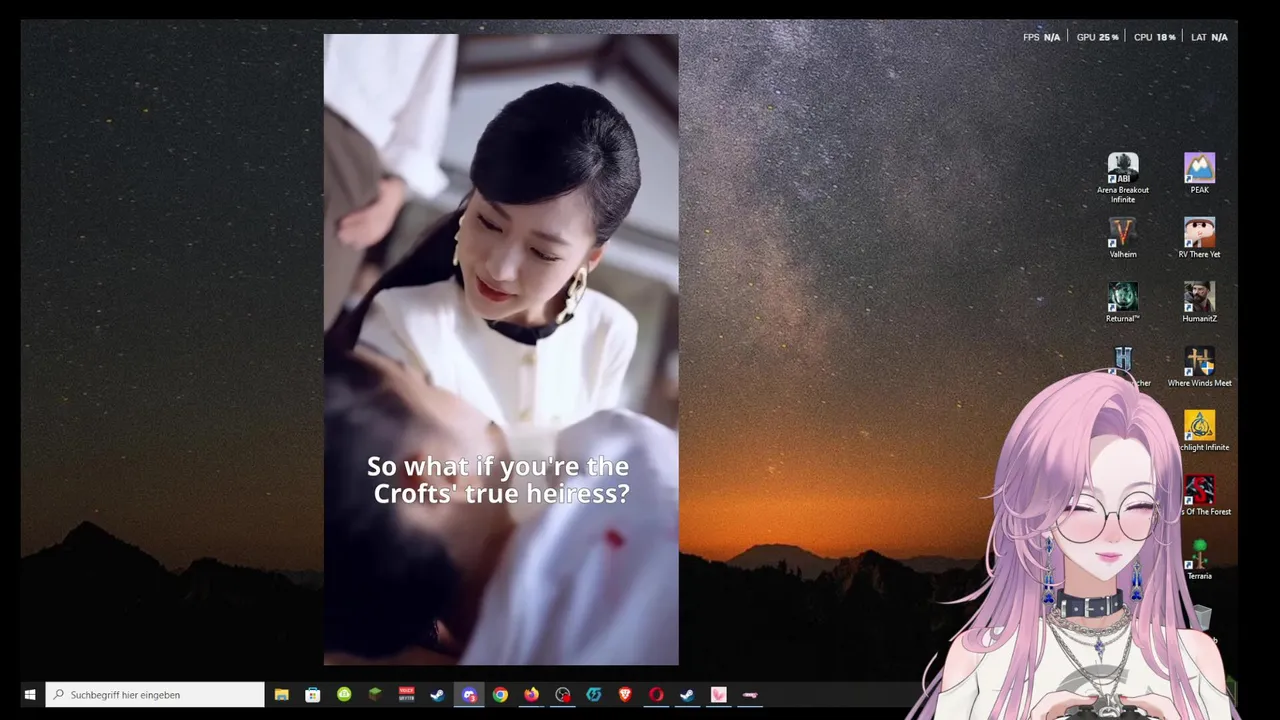1280x720 pixels.
Task: Open the green round taskbar app
Action: tap(344, 695)
